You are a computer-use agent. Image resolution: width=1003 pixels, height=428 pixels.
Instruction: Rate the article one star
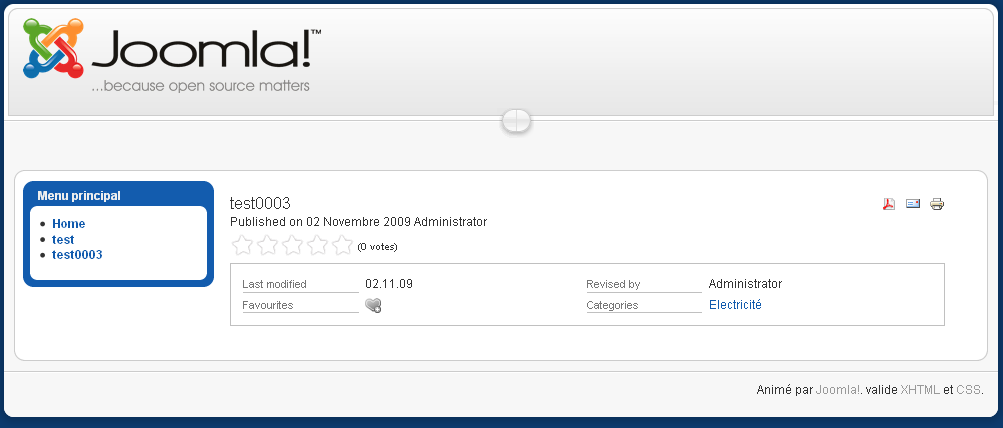242,245
